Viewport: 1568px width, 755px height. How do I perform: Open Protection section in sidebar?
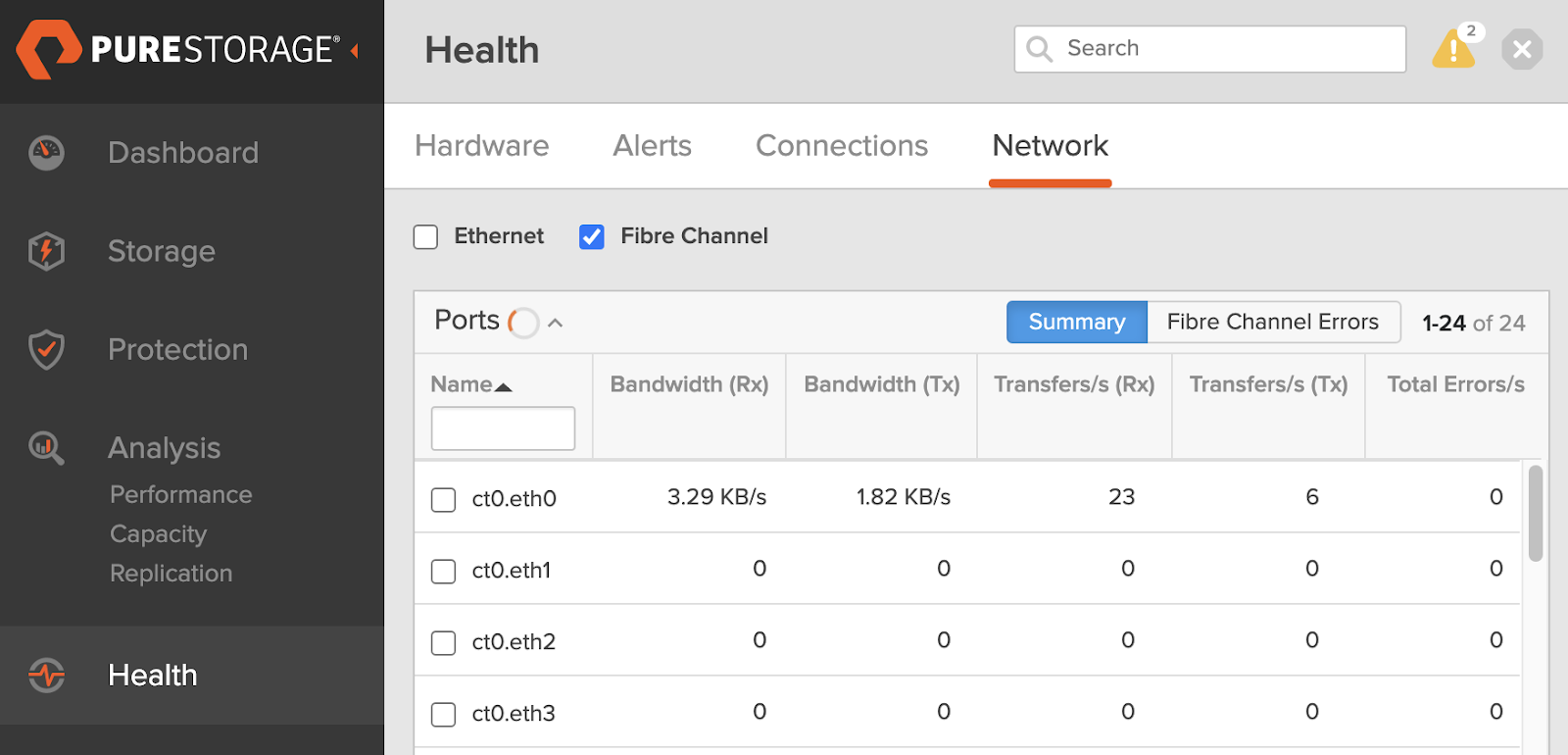click(x=177, y=349)
